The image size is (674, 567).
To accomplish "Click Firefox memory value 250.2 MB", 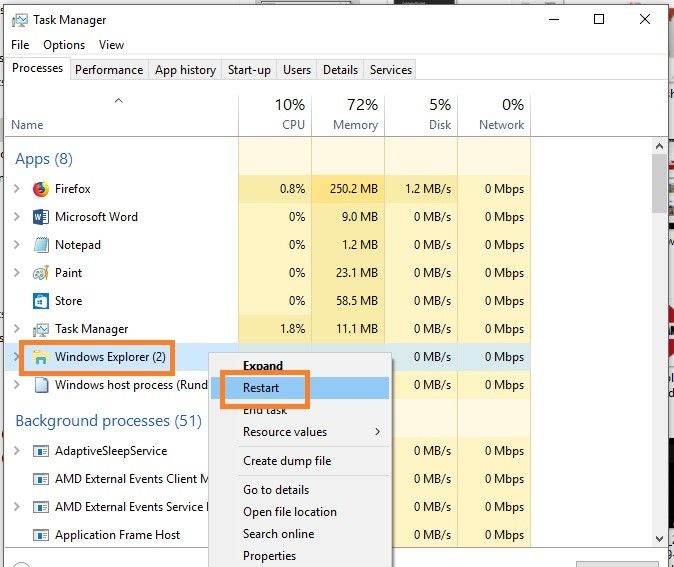I will [354, 189].
